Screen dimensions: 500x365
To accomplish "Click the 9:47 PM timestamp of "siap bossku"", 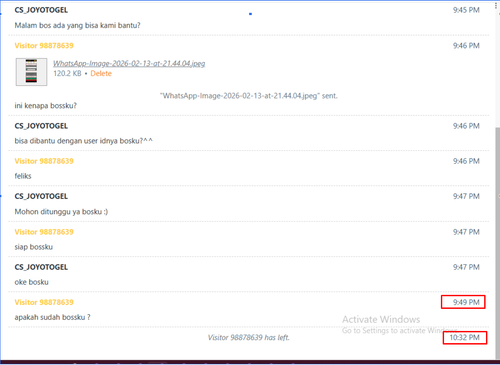I will click(x=466, y=232).
